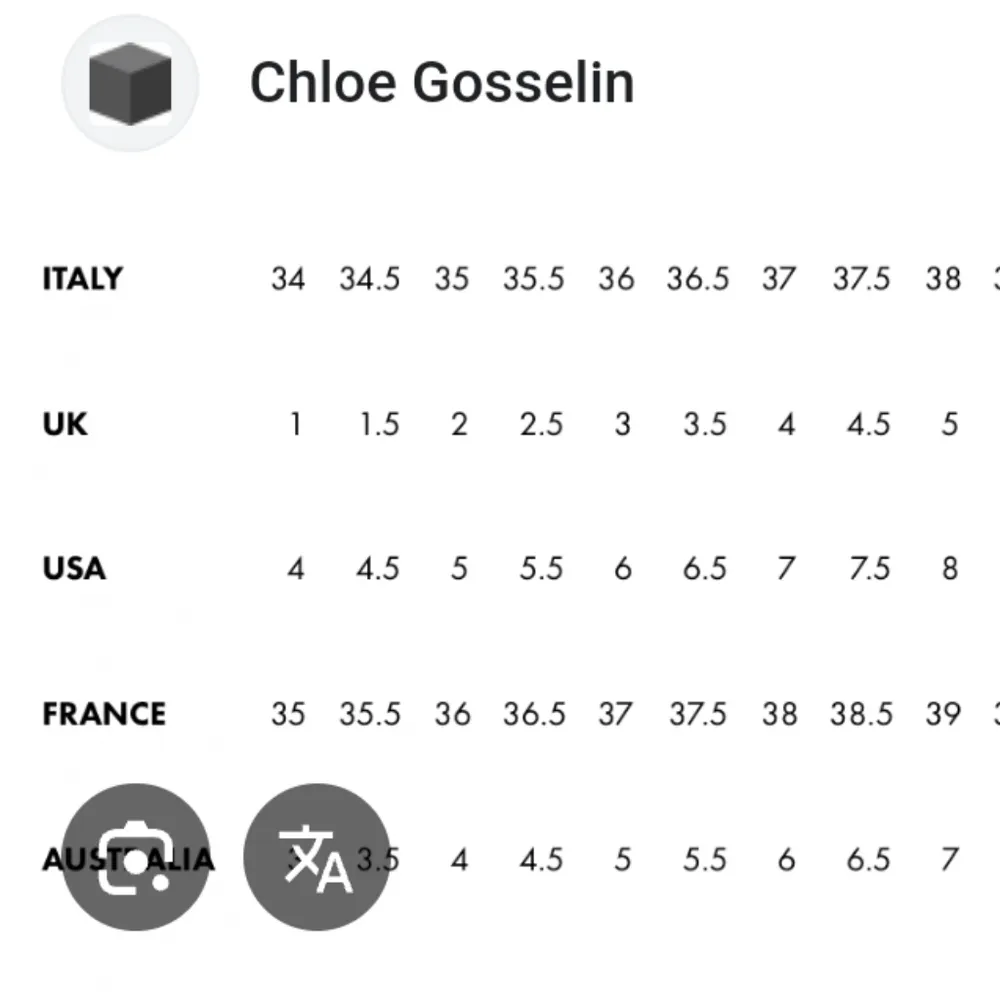The width and height of the screenshot is (1000, 1000).
Task: Tap size 1.5 in UK row
Action: point(379,424)
